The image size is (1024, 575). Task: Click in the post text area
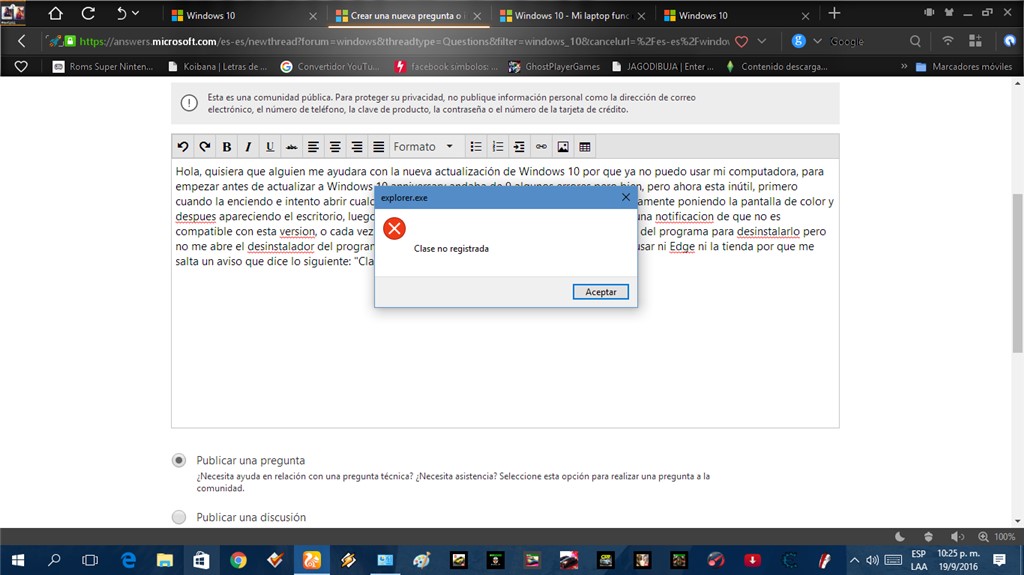coord(505,293)
